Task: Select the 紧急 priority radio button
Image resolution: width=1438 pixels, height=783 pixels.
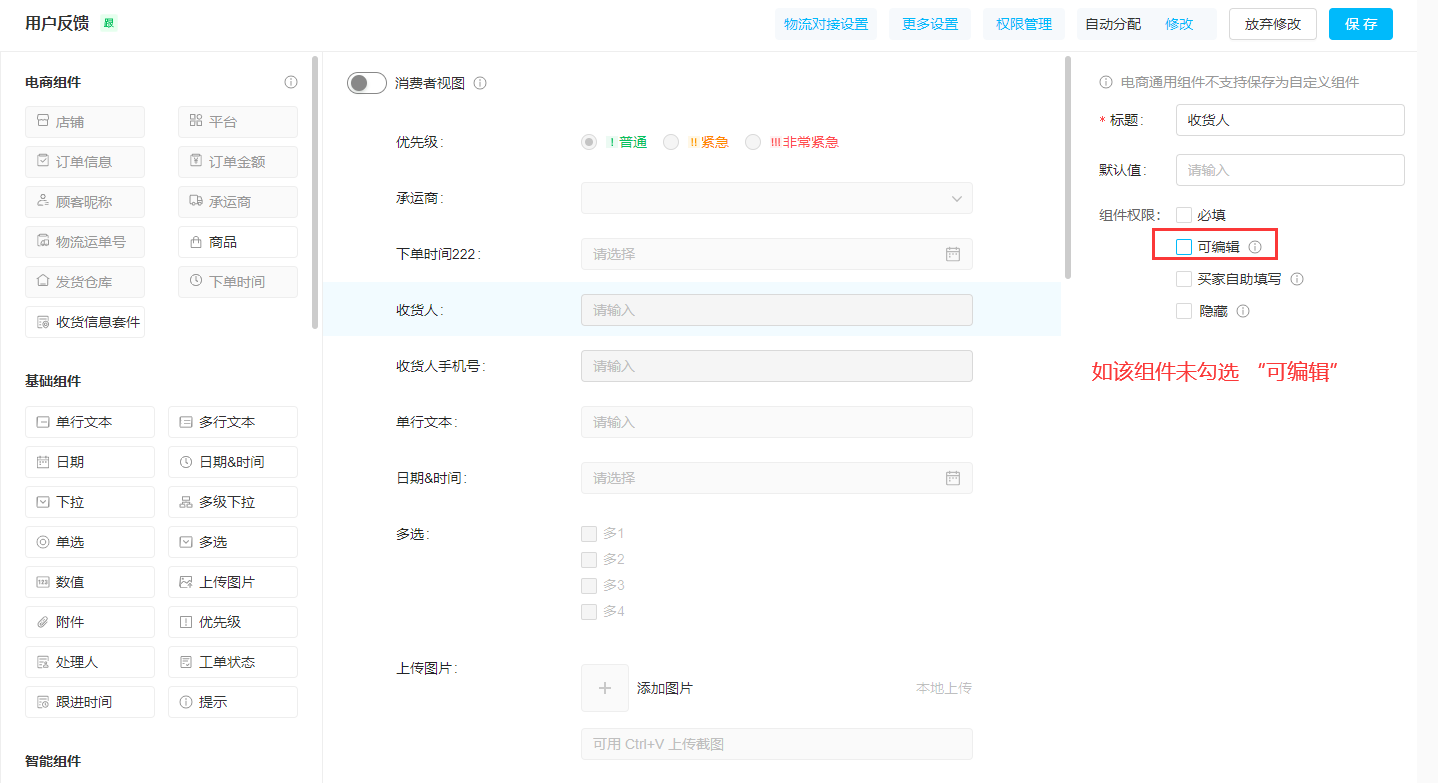Action: click(671, 142)
